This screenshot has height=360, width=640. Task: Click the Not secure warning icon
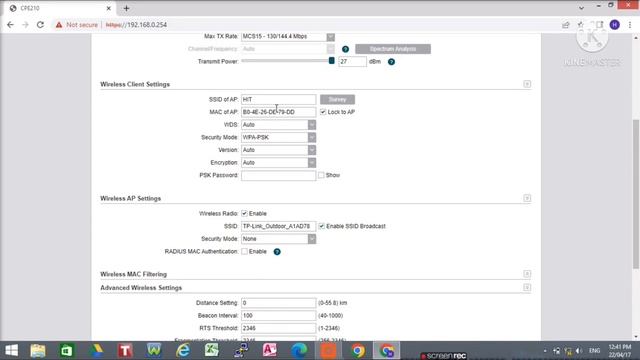pos(59,25)
